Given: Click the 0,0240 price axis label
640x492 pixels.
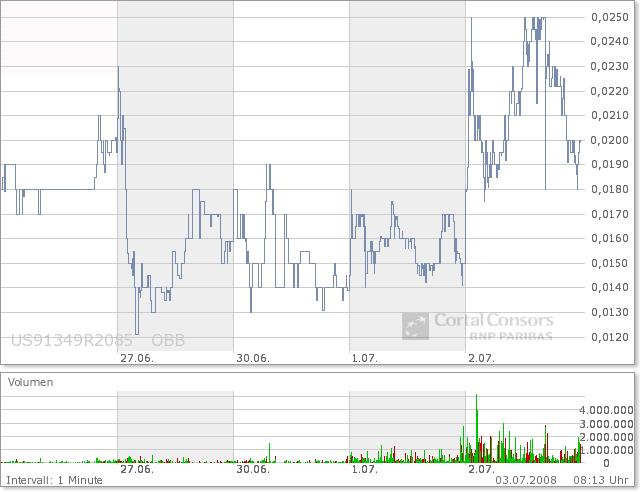Looking at the screenshot, I should pyautogui.click(x=610, y=41).
